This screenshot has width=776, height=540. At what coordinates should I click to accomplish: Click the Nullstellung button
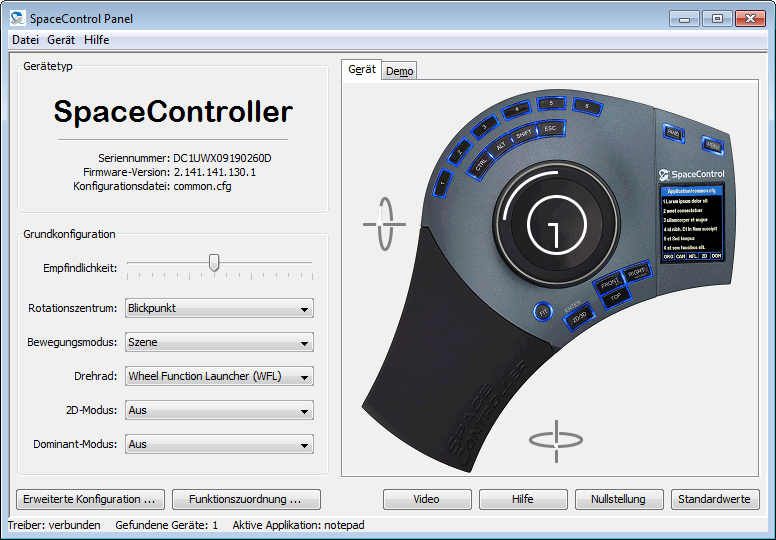(617, 499)
